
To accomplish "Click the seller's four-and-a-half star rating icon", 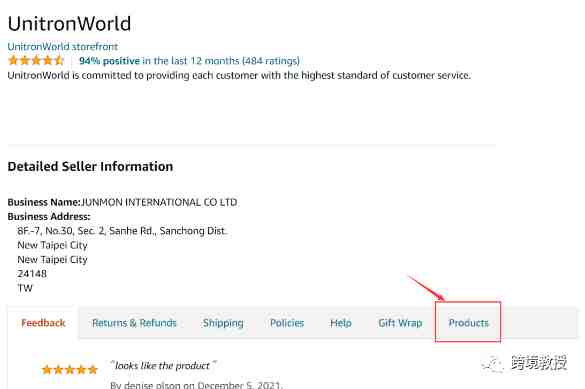I will [x=36, y=60].
